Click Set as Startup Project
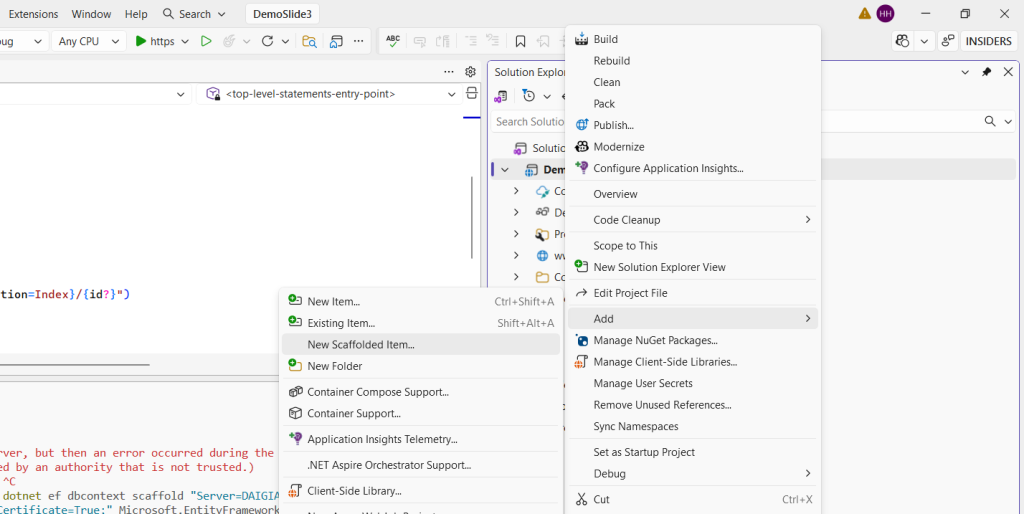The height and width of the screenshot is (514, 1024). click(643, 452)
